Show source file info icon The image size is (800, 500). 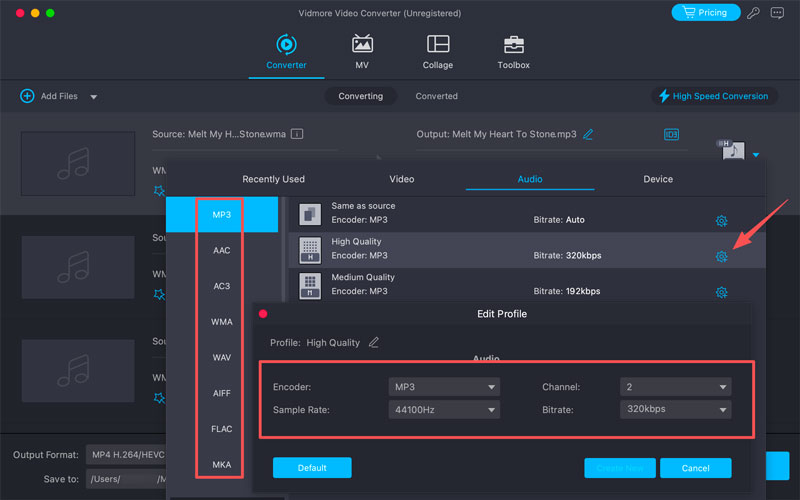click(x=297, y=134)
